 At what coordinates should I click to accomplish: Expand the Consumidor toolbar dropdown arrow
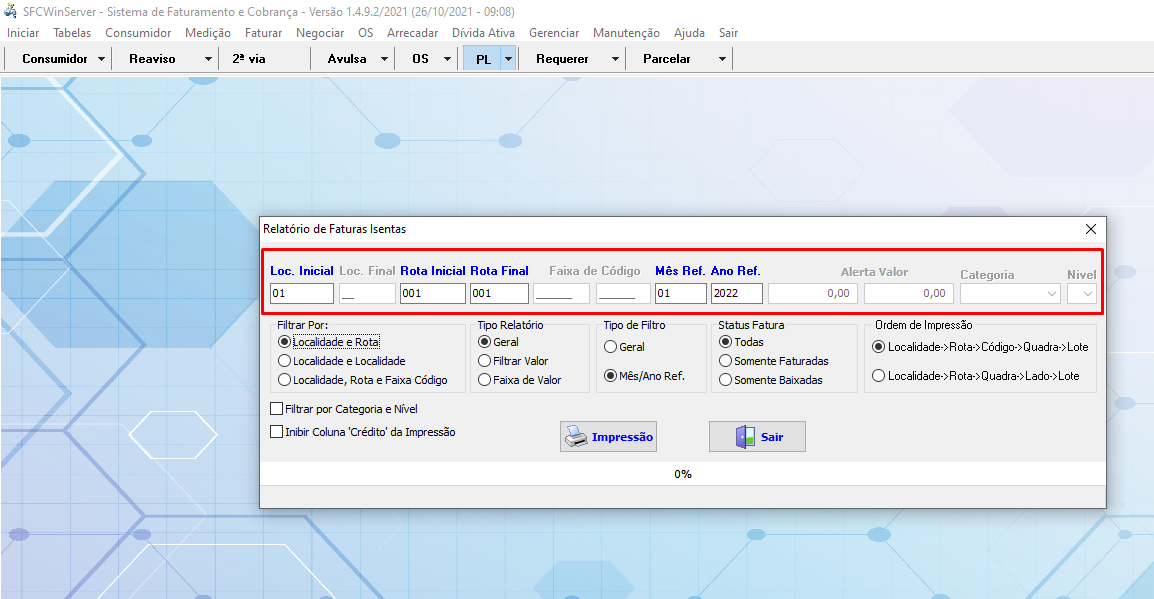(102, 59)
